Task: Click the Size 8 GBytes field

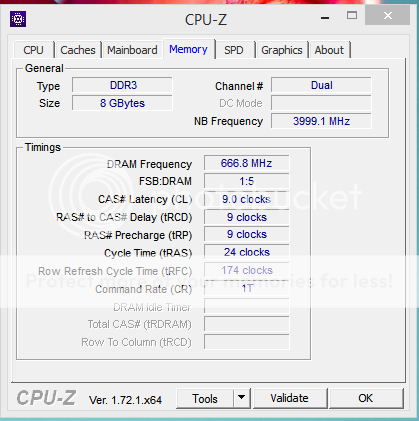Action: [x=122, y=103]
